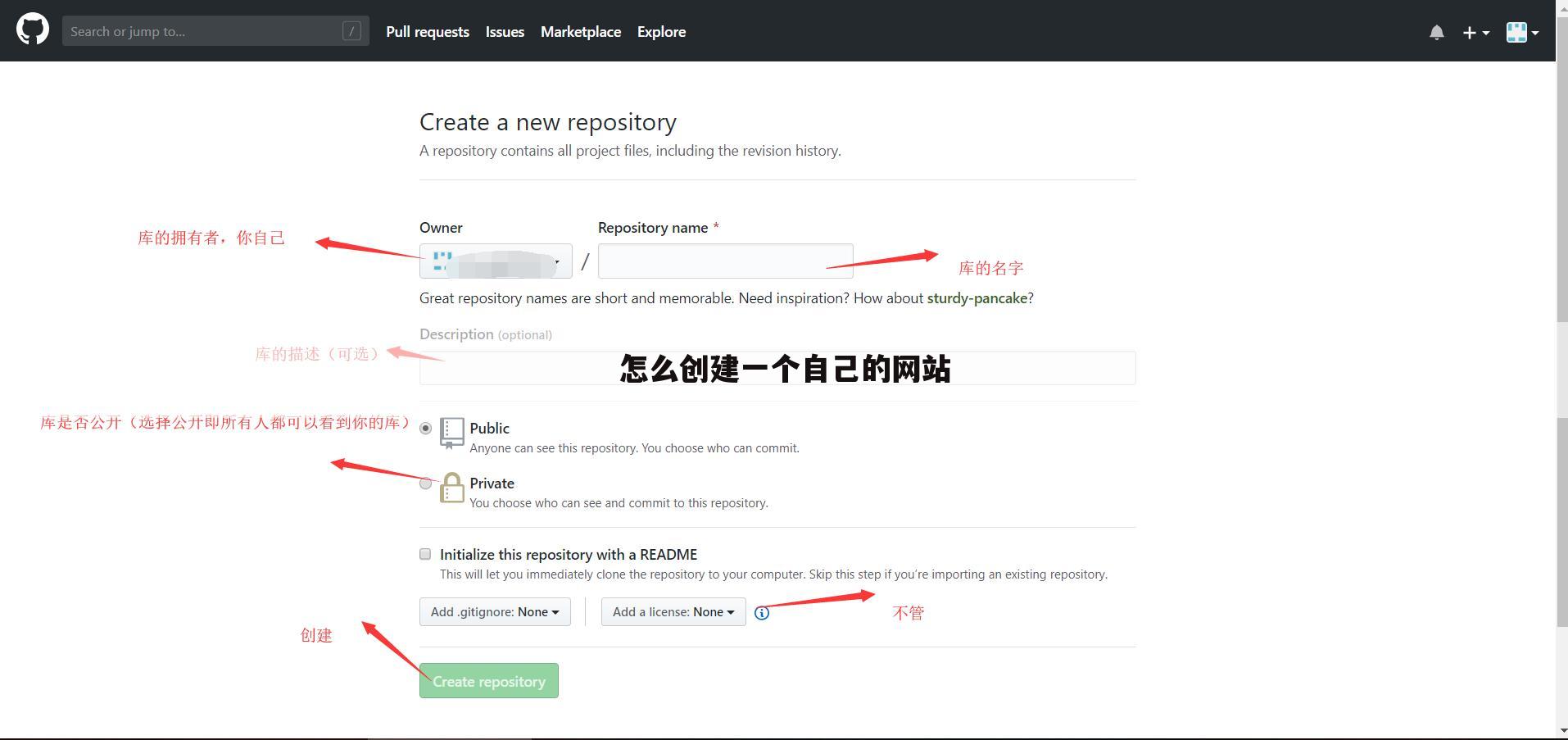
Task: Click into the Description field
Action: tap(777, 368)
